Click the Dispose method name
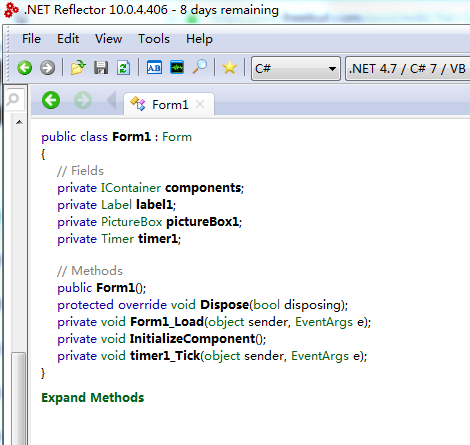 [x=224, y=305]
